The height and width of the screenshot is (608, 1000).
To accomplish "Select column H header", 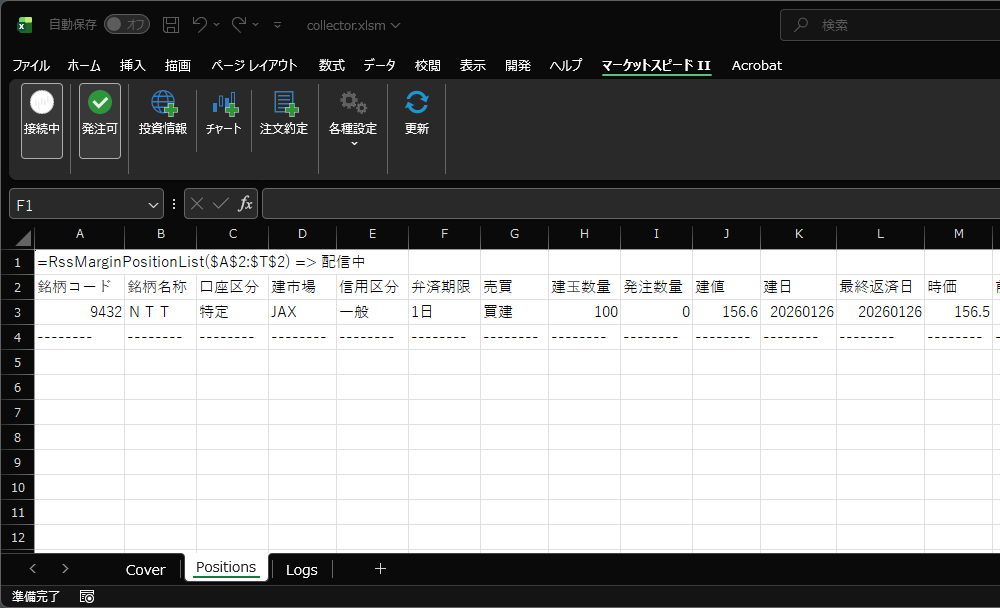I will coord(584,234).
